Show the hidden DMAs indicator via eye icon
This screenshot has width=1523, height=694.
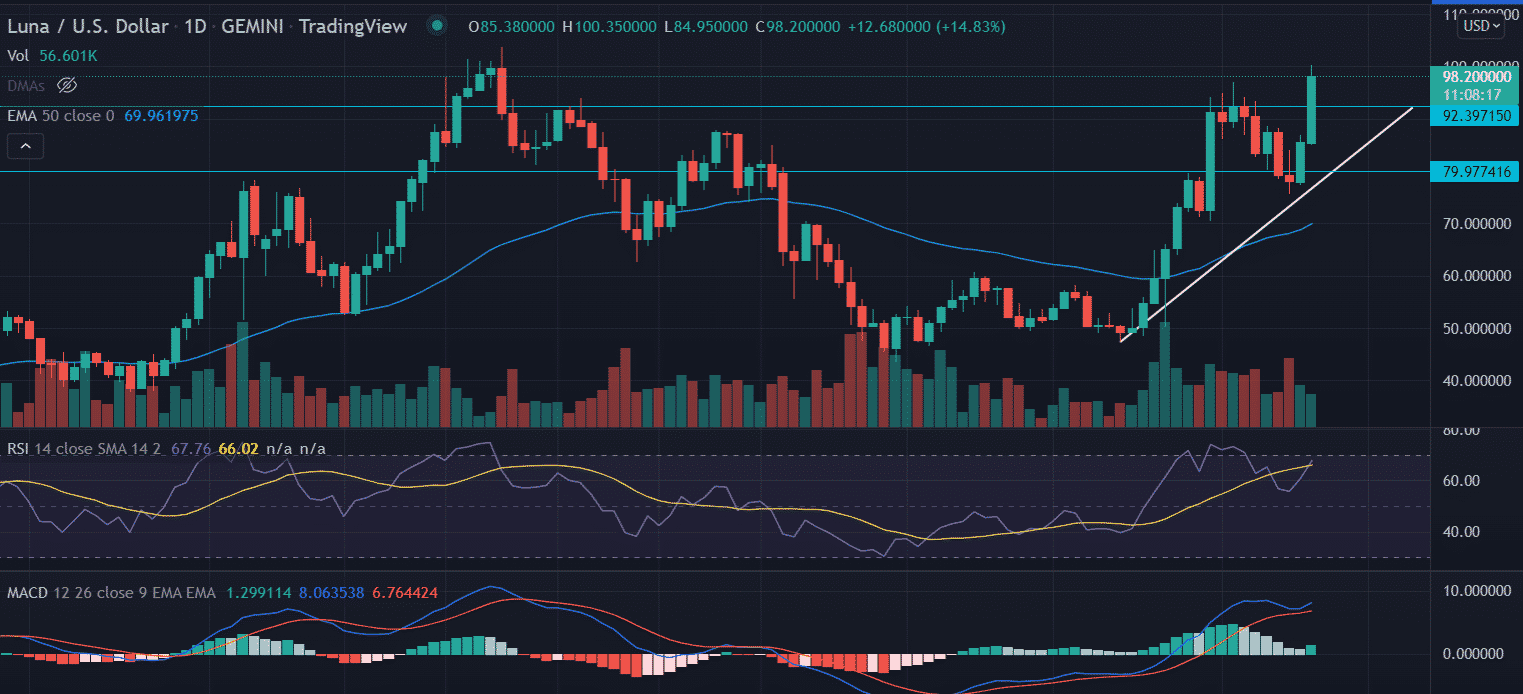[67, 86]
